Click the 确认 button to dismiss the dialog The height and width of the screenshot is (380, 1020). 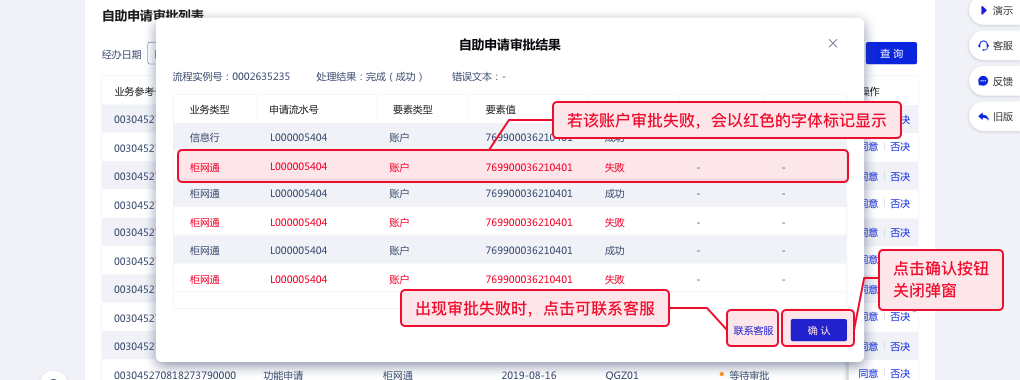[x=819, y=331]
